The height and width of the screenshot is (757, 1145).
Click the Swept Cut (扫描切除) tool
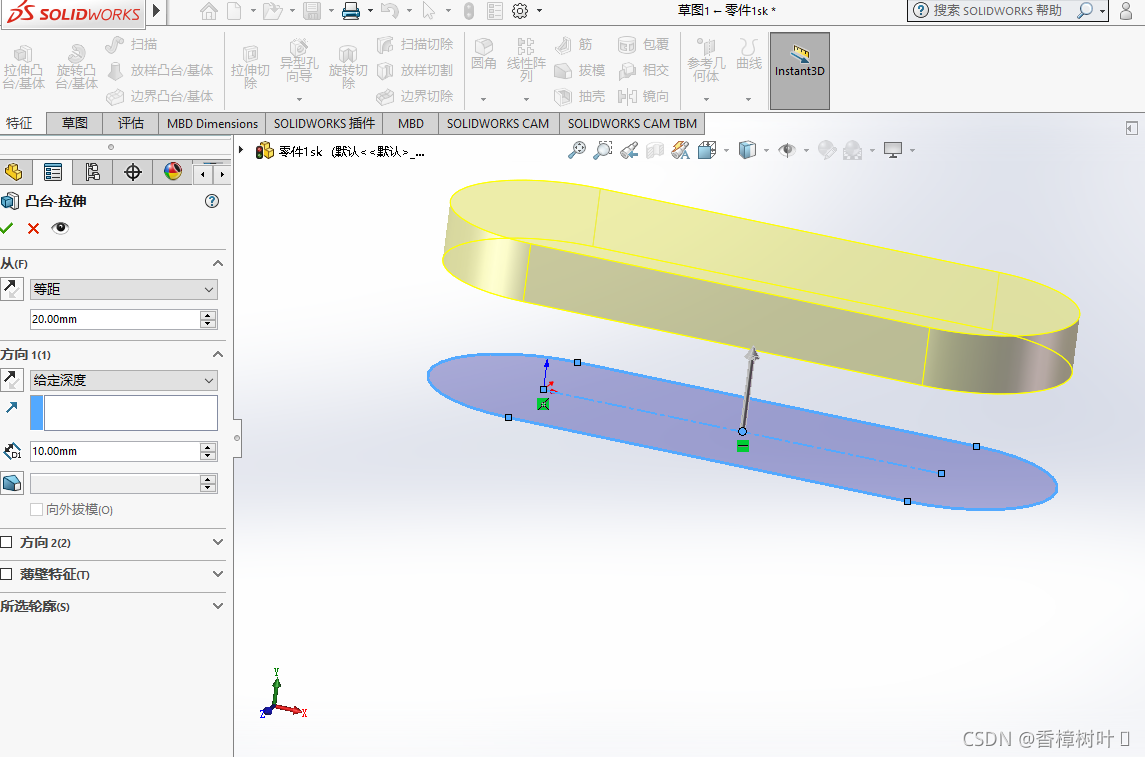click(x=415, y=45)
